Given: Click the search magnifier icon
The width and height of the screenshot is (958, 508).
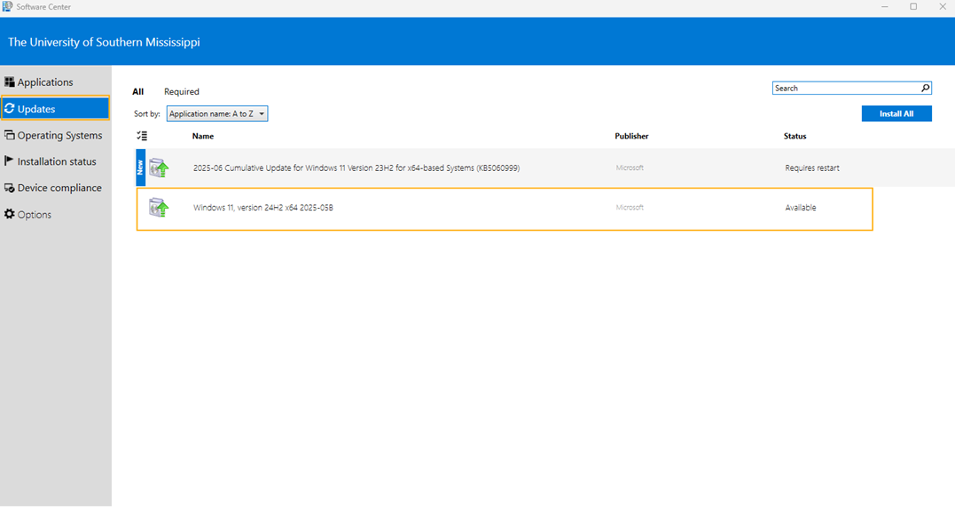Looking at the screenshot, I should coord(925,88).
